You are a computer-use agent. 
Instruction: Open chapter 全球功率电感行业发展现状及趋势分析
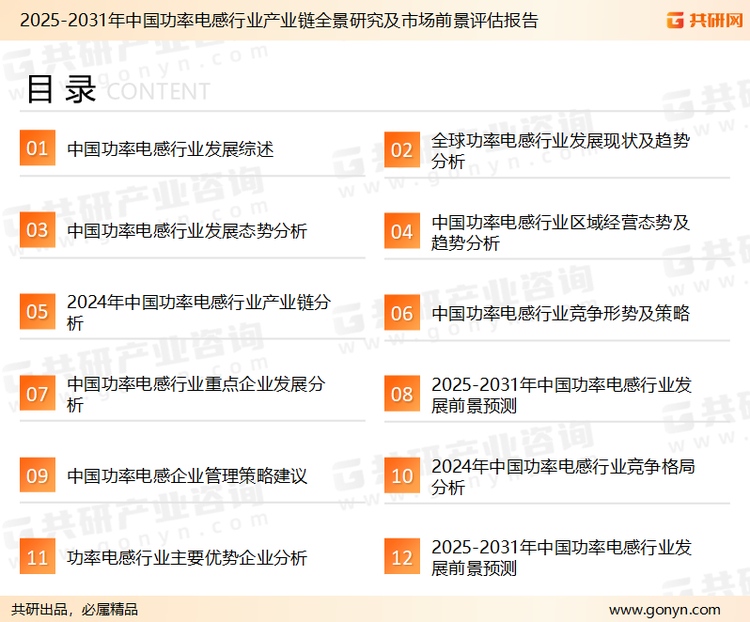coord(561,150)
